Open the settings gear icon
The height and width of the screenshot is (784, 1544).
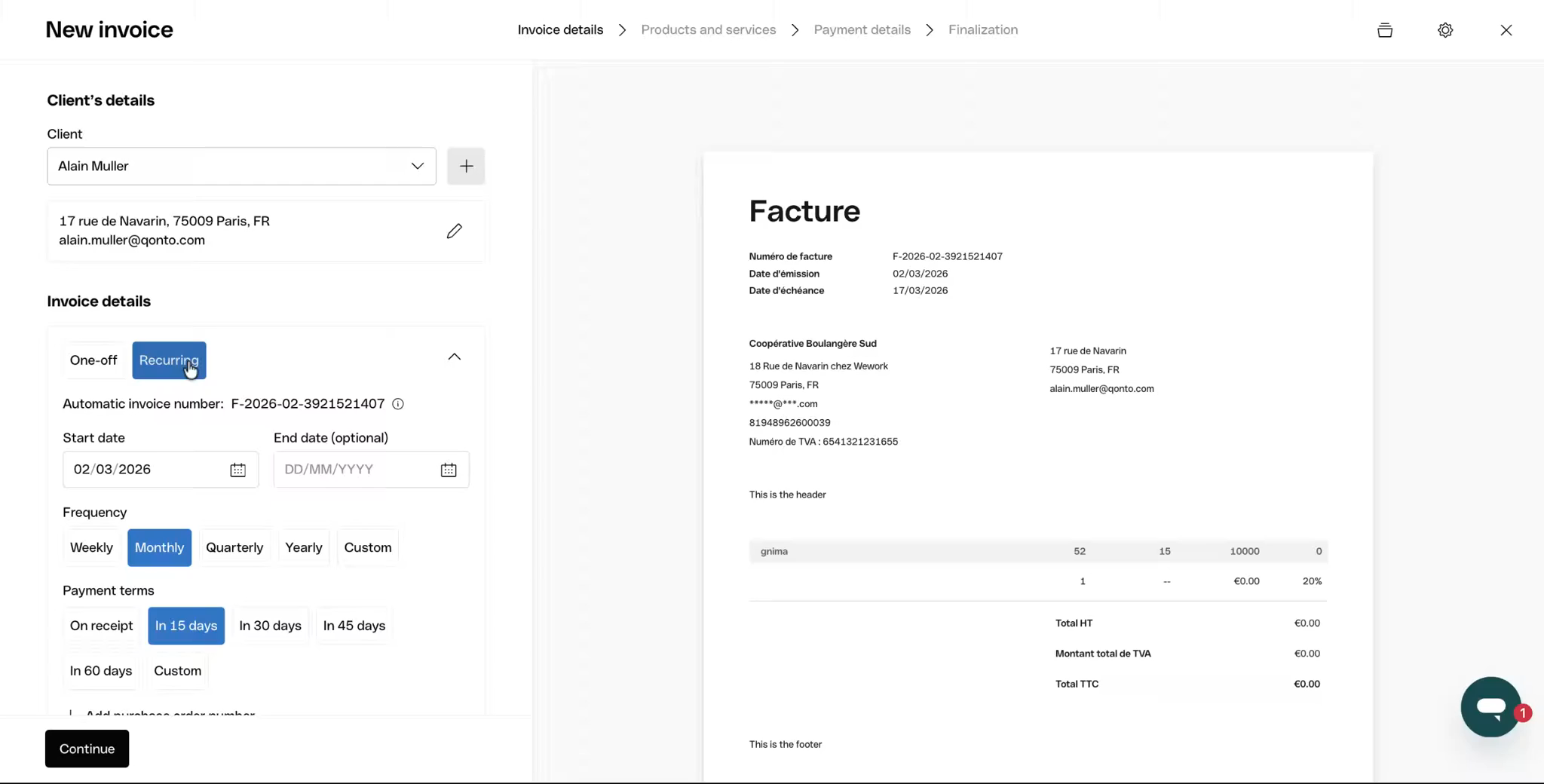coord(1444,30)
